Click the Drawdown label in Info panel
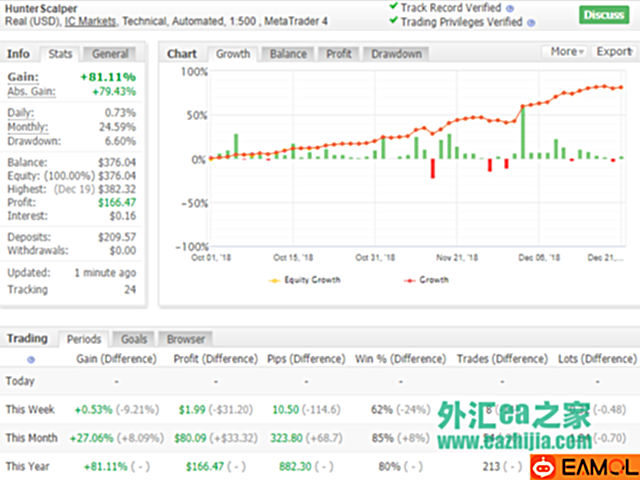 (x=34, y=141)
